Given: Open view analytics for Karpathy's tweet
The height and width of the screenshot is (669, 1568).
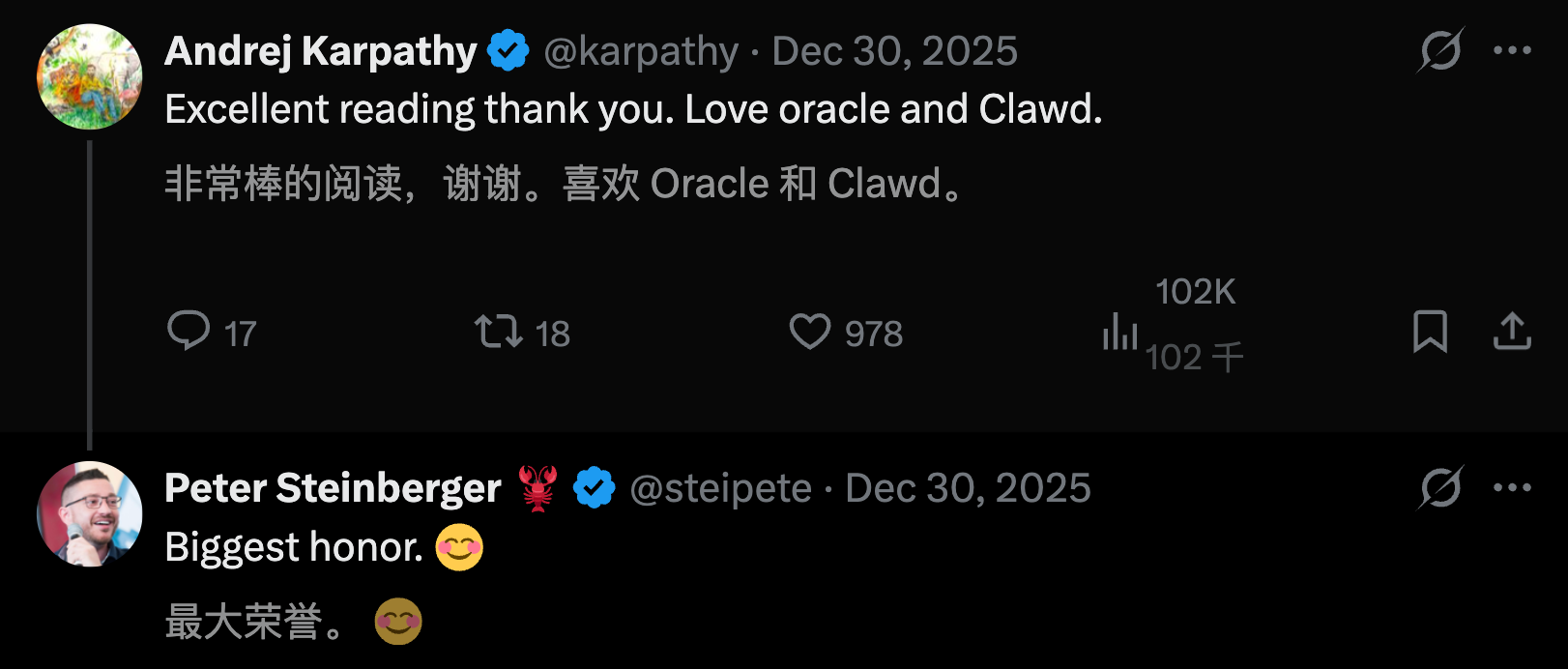Looking at the screenshot, I should click(x=1121, y=332).
